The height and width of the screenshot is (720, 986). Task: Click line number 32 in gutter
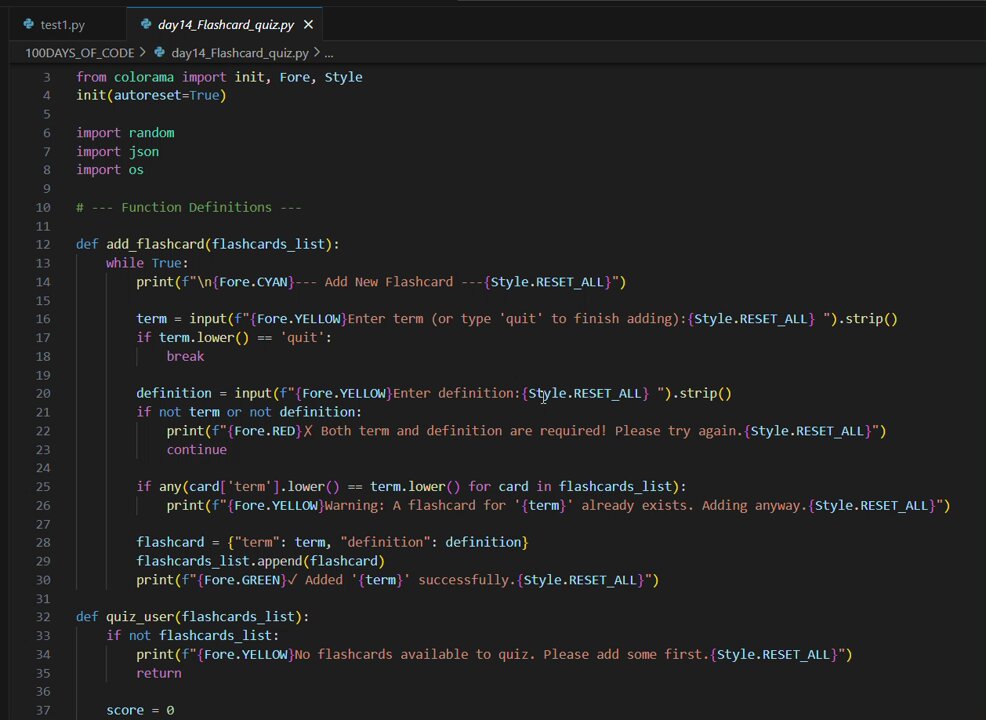tap(43, 617)
